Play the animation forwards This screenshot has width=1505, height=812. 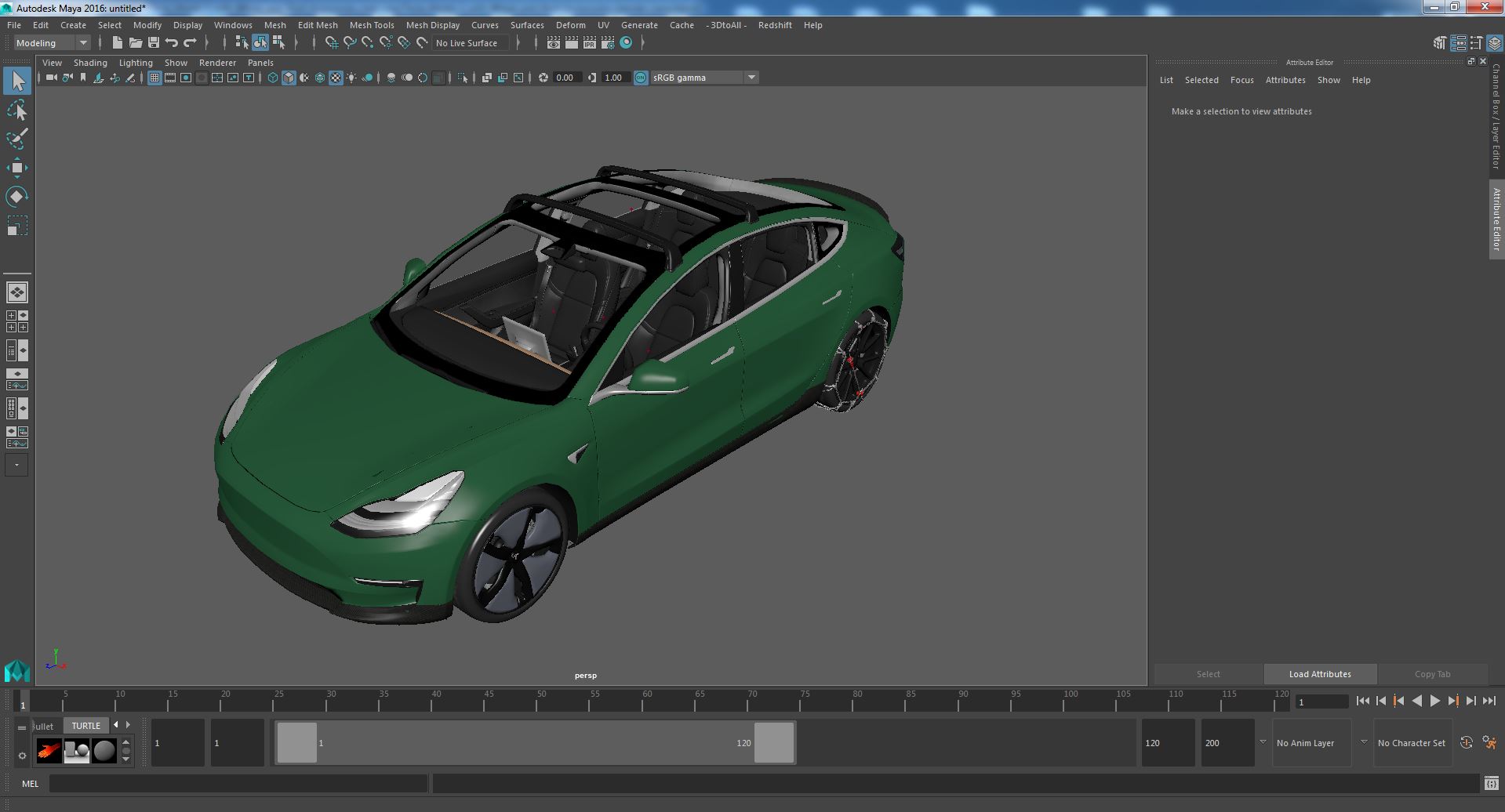[1434, 701]
